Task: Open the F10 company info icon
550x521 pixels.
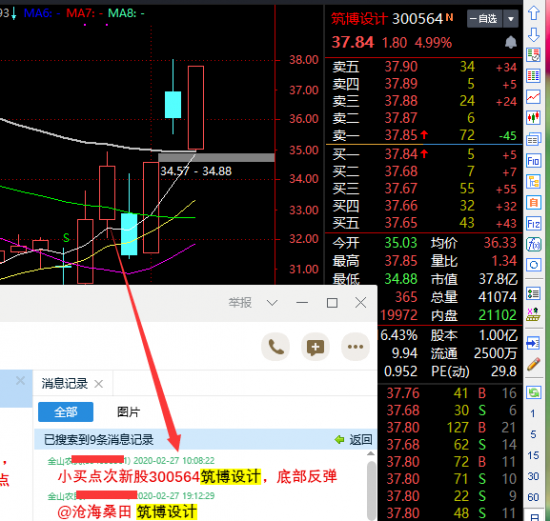Action: (534, 161)
